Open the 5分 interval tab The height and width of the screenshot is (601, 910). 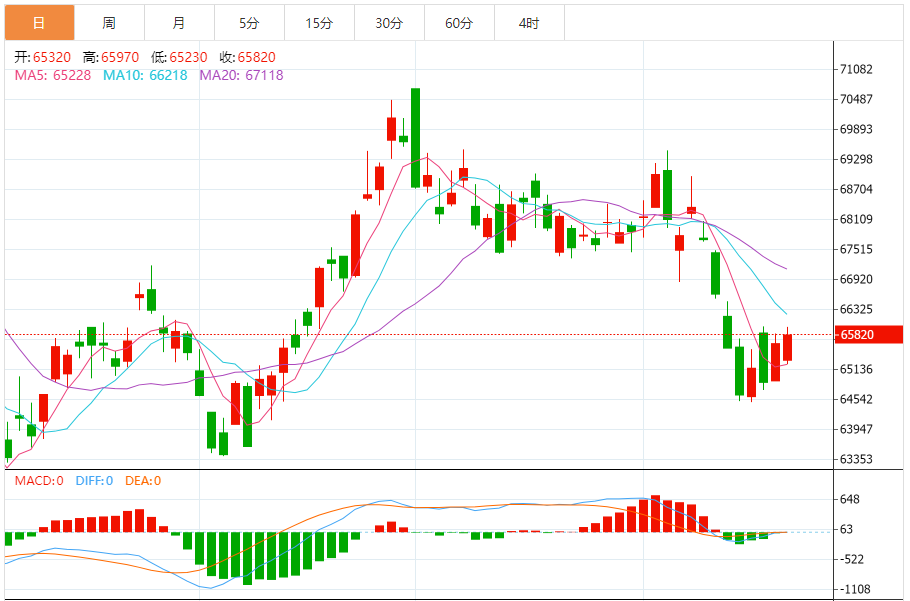click(x=250, y=23)
